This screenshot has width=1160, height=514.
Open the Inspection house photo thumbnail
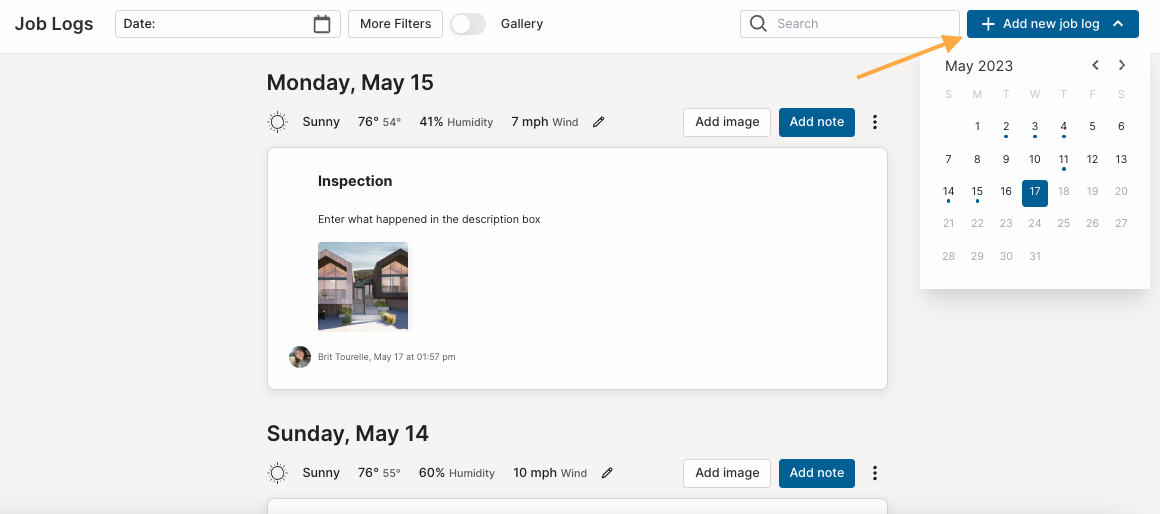(363, 286)
